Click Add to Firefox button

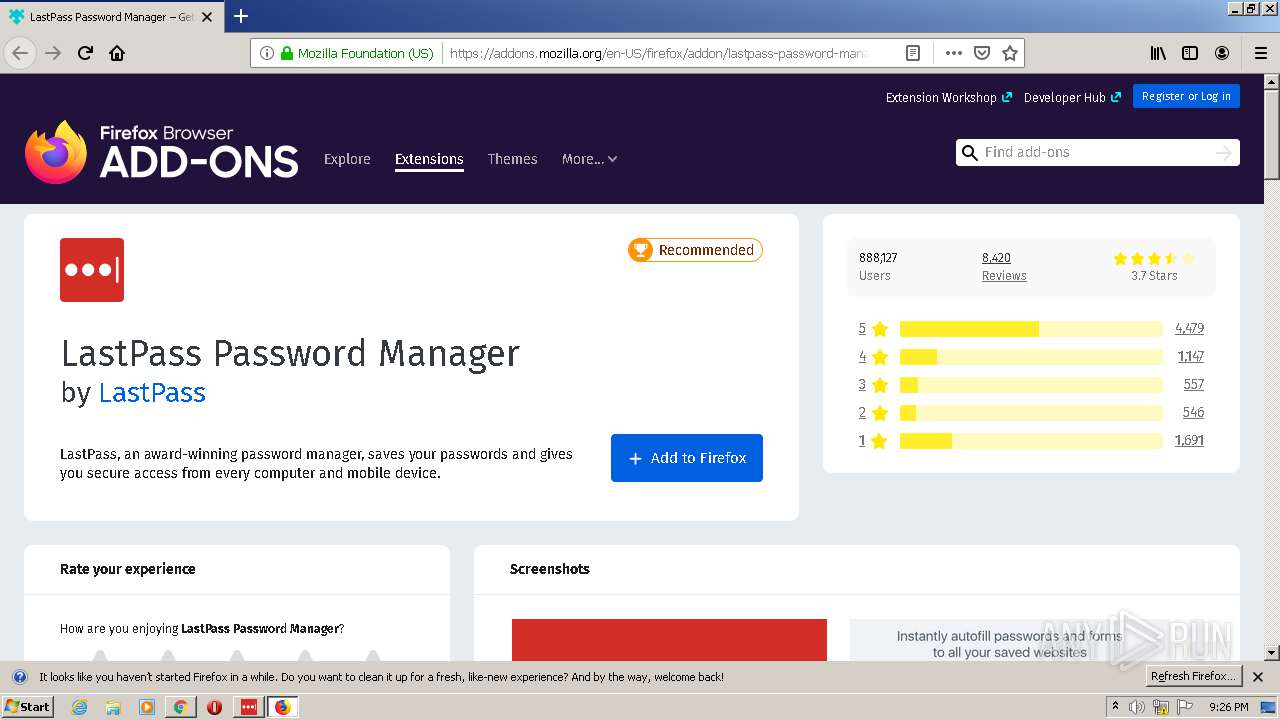point(687,458)
